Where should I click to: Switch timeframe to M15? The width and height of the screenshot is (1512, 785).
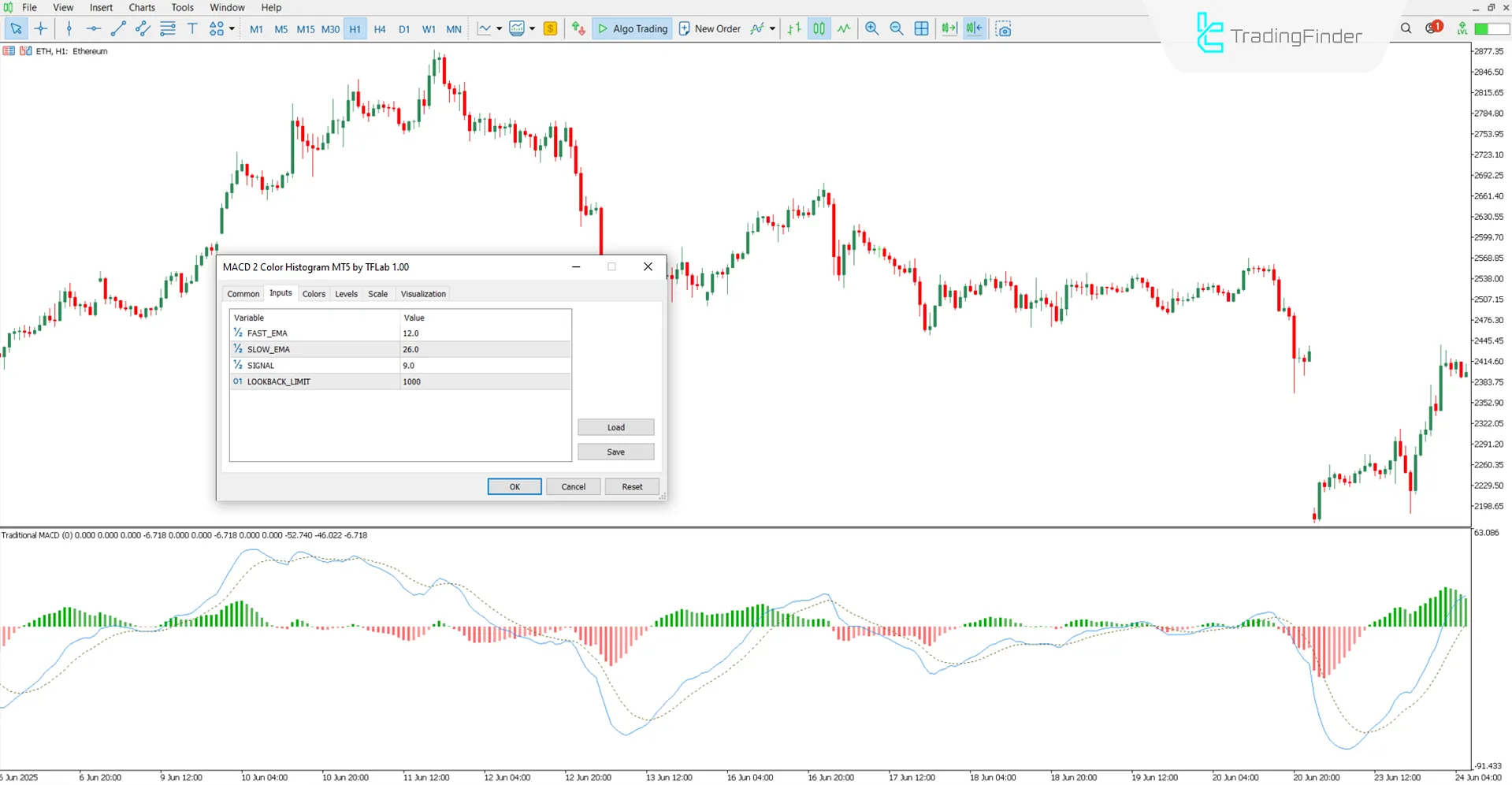coord(306,28)
